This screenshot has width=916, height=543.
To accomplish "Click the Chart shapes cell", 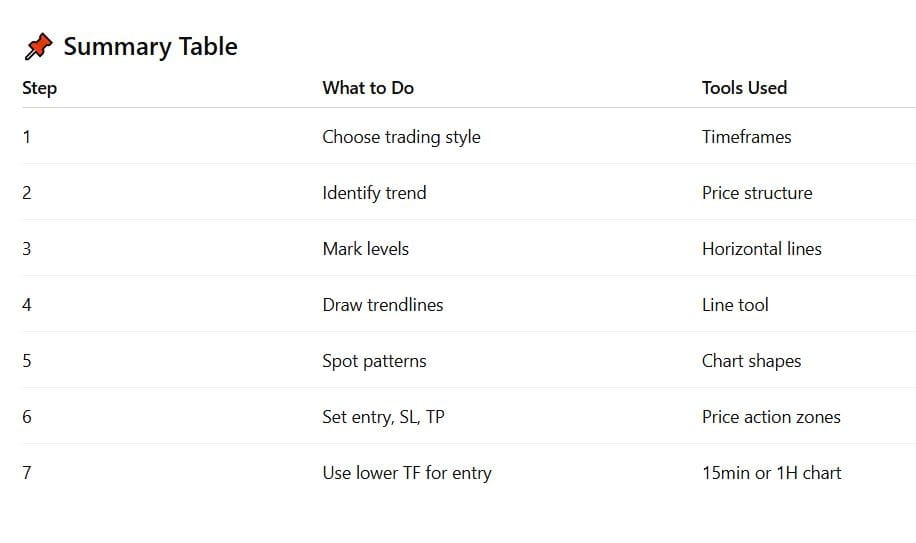I will pos(751,361).
